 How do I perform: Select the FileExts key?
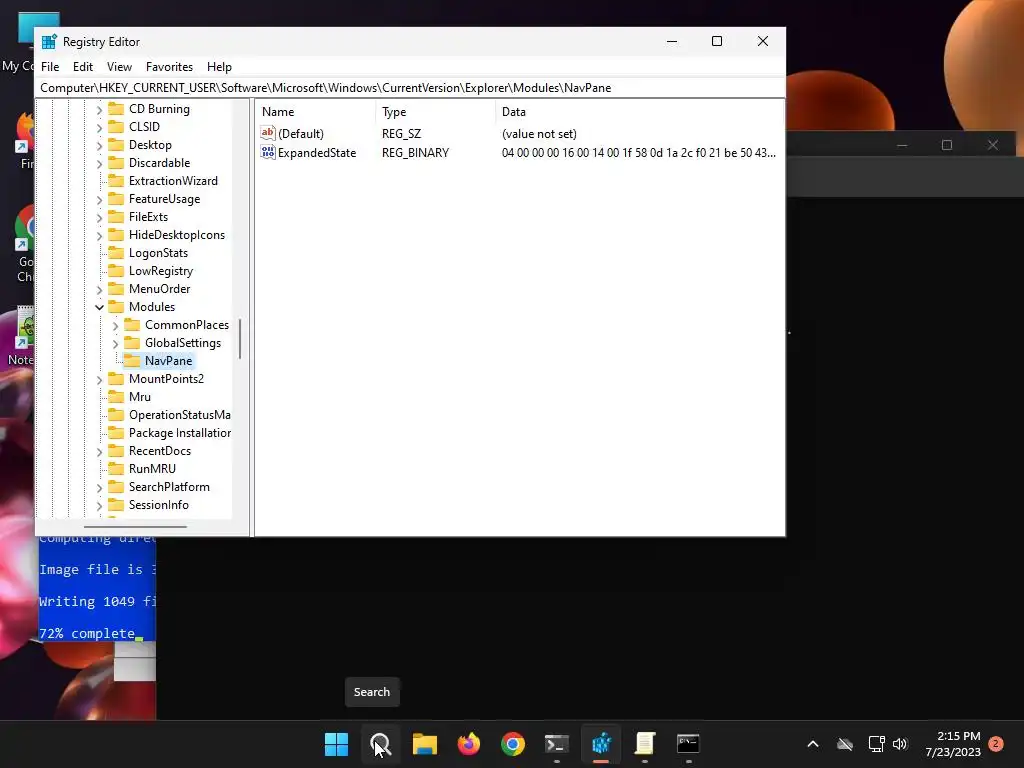[x=148, y=217]
